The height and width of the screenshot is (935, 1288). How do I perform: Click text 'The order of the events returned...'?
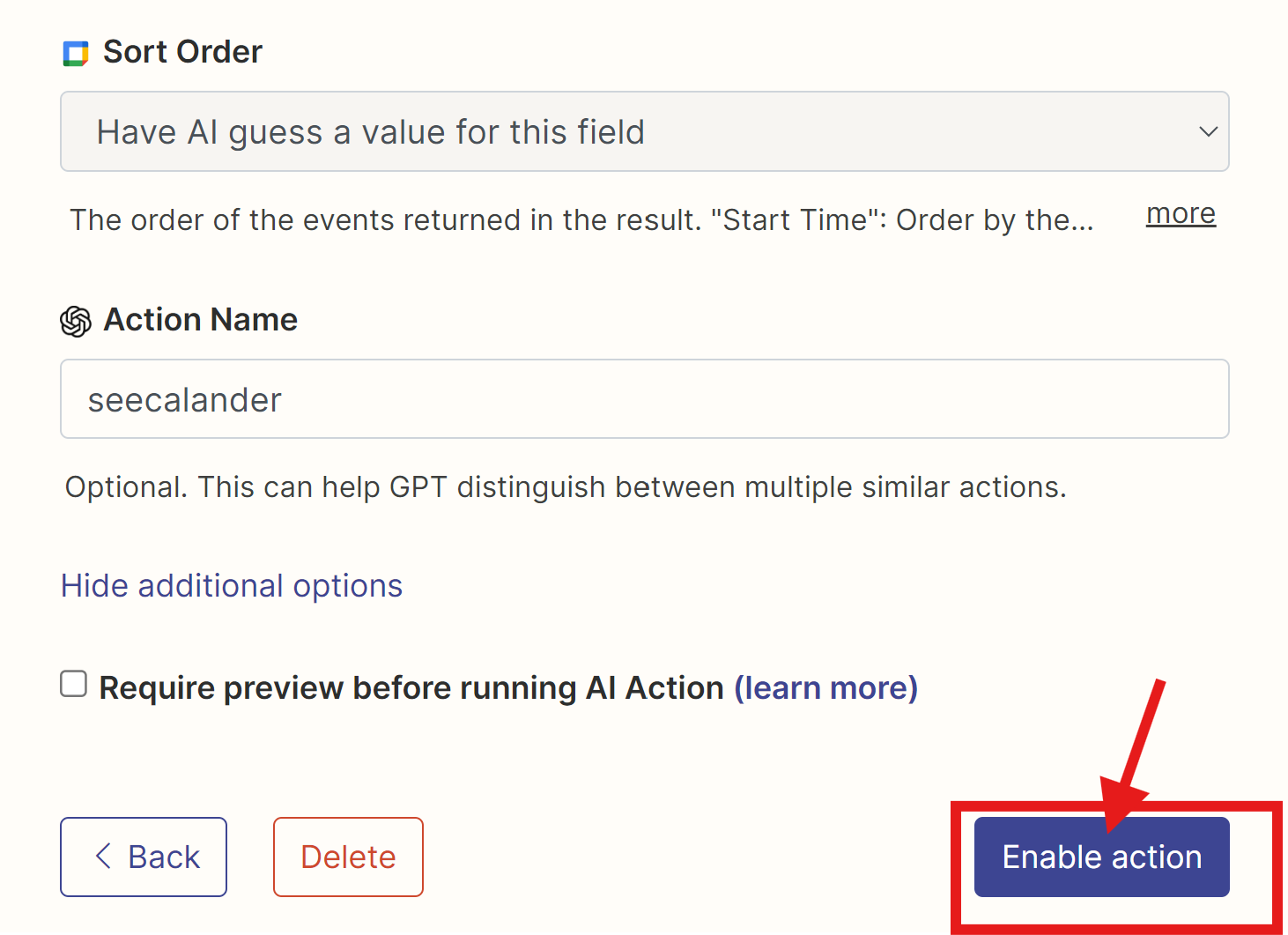coord(581,220)
